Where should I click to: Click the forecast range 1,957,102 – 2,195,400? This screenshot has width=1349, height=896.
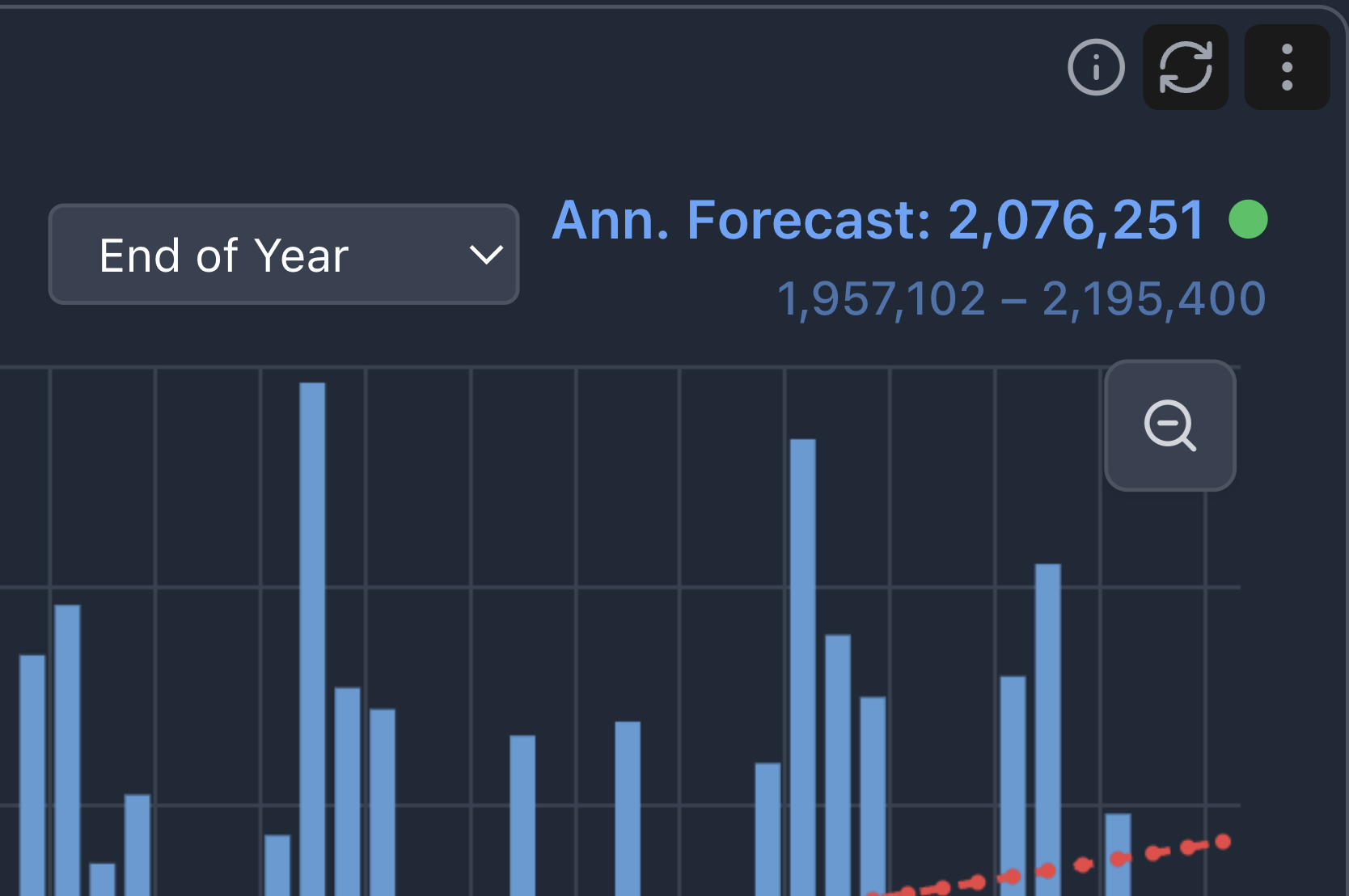click(x=1021, y=299)
